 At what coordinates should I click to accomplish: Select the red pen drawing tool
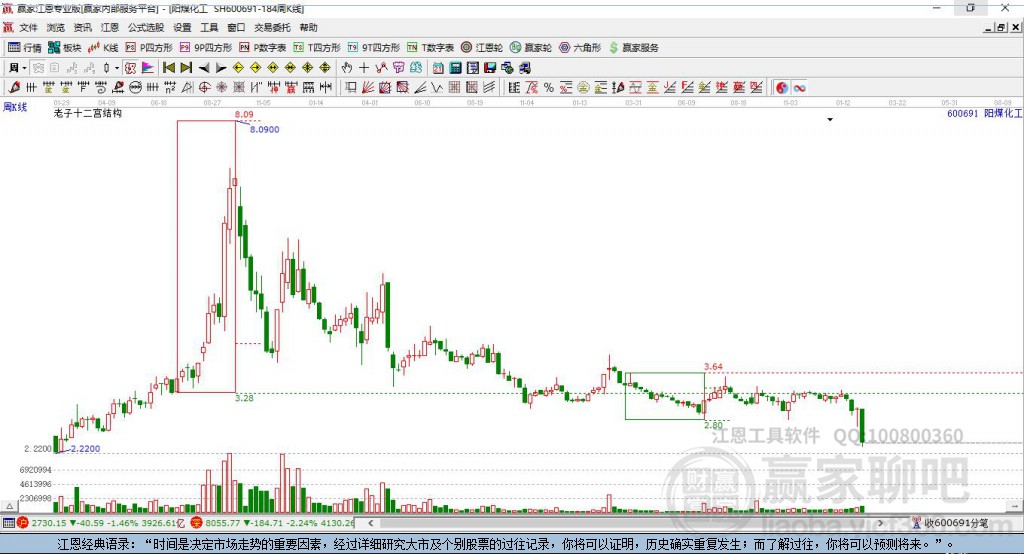[14, 88]
